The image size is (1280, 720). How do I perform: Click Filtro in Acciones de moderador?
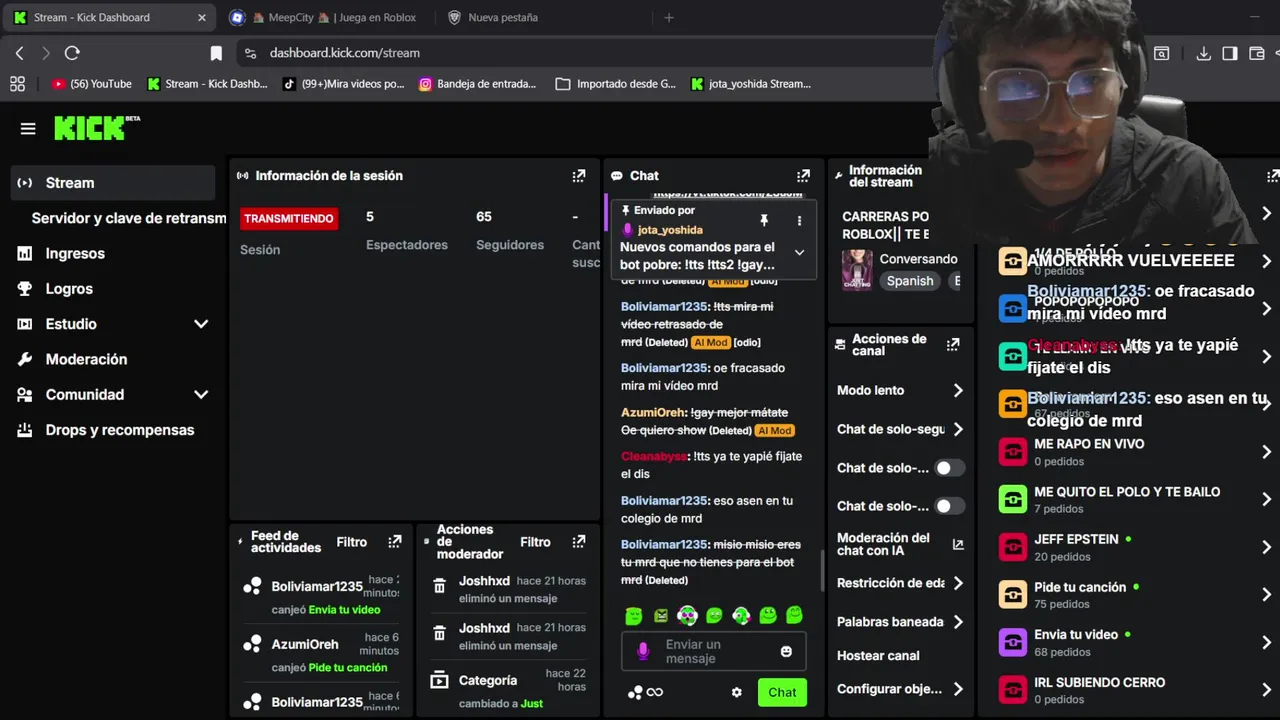click(536, 542)
